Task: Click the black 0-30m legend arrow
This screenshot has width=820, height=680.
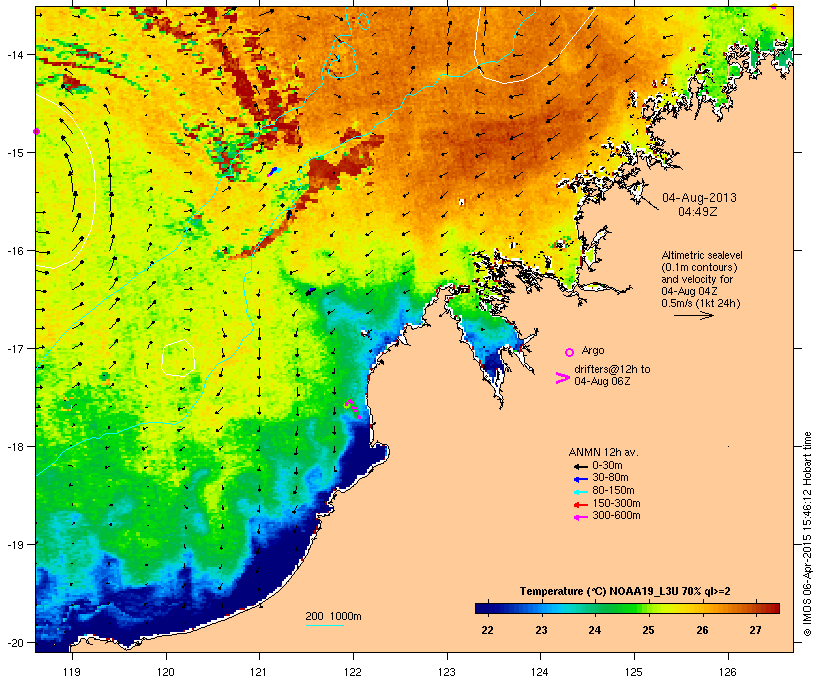Action: (x=580, y=466)
